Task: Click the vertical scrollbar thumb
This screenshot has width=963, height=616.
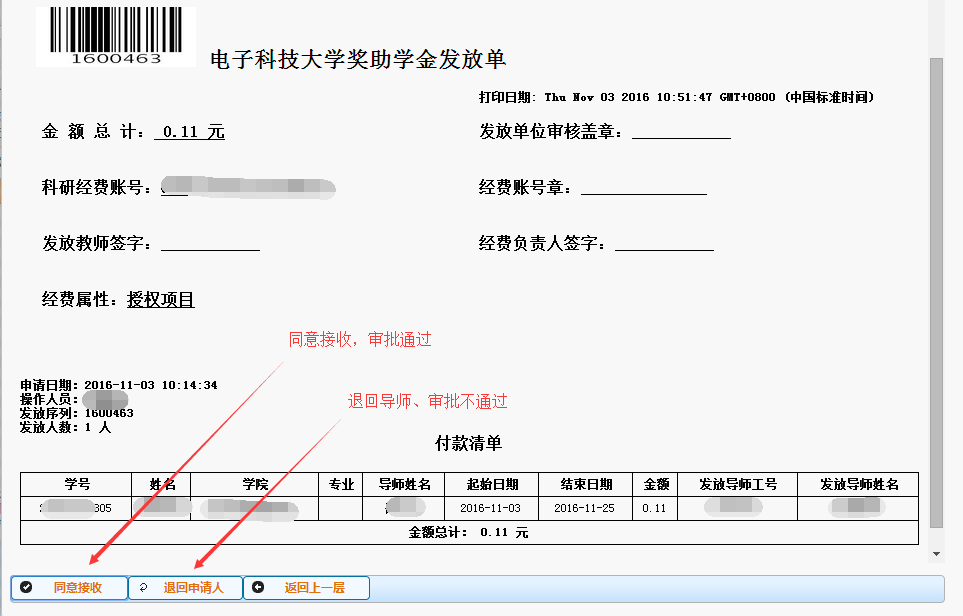Action: 936,293
